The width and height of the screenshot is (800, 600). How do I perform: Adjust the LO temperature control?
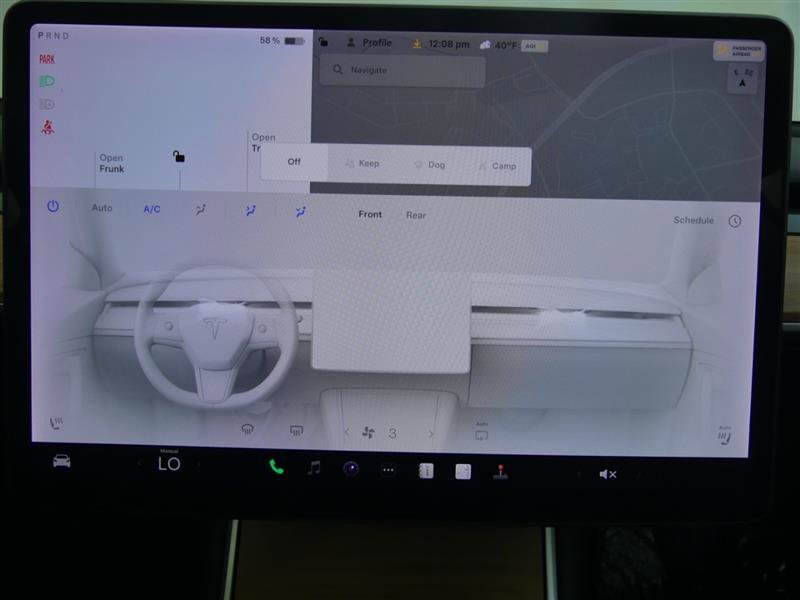(x=168, y=464)
